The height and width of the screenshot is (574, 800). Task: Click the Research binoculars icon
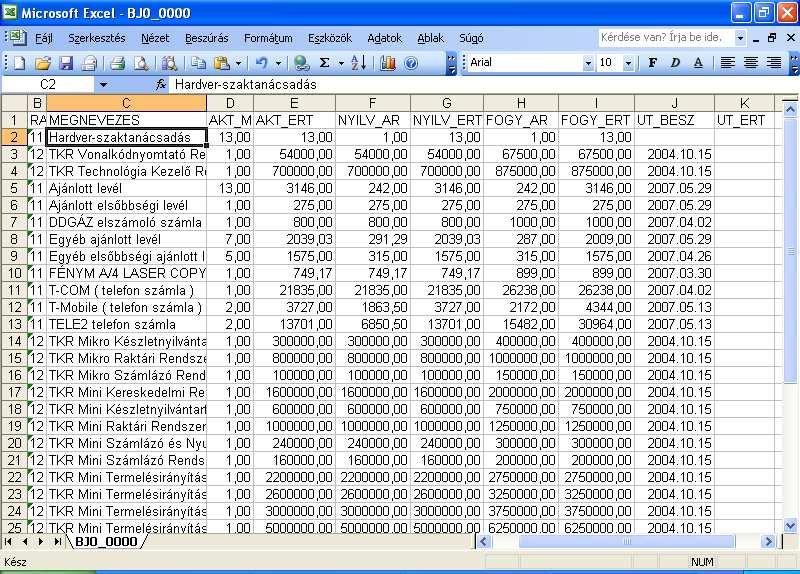click(169, 63)
